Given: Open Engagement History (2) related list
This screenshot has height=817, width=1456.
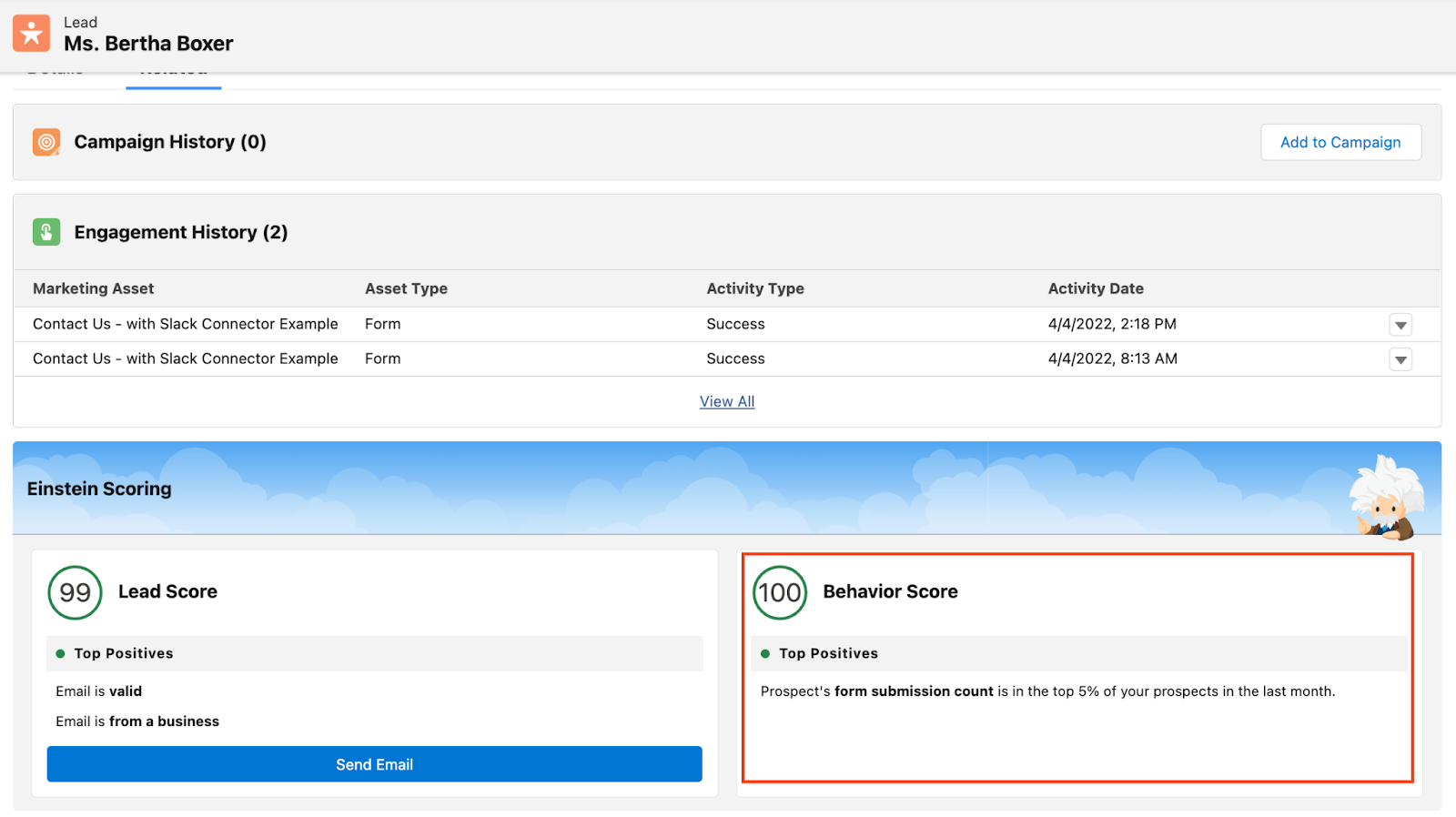Looking at the screenshot, I should (x=181, y=232).
